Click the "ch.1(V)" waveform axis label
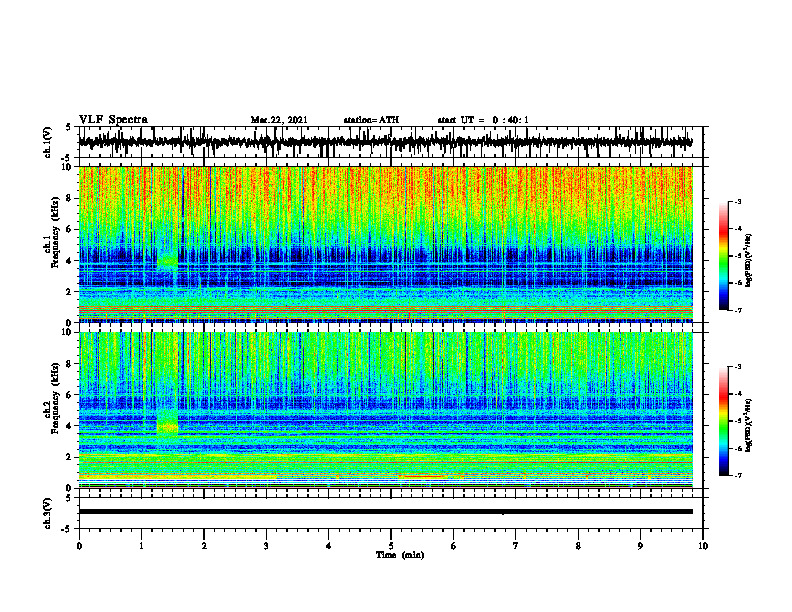The image size is (792, 612). point(48,142)
